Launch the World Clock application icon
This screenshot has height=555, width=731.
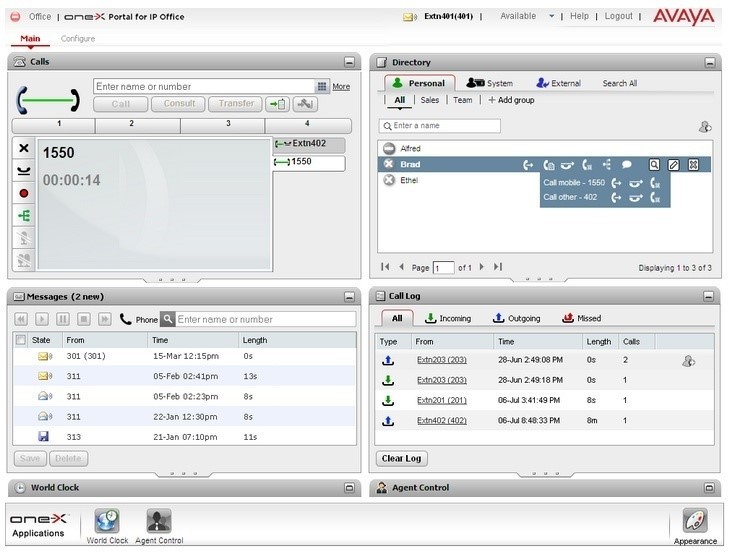pyautogui.click(x=106, y=522)
